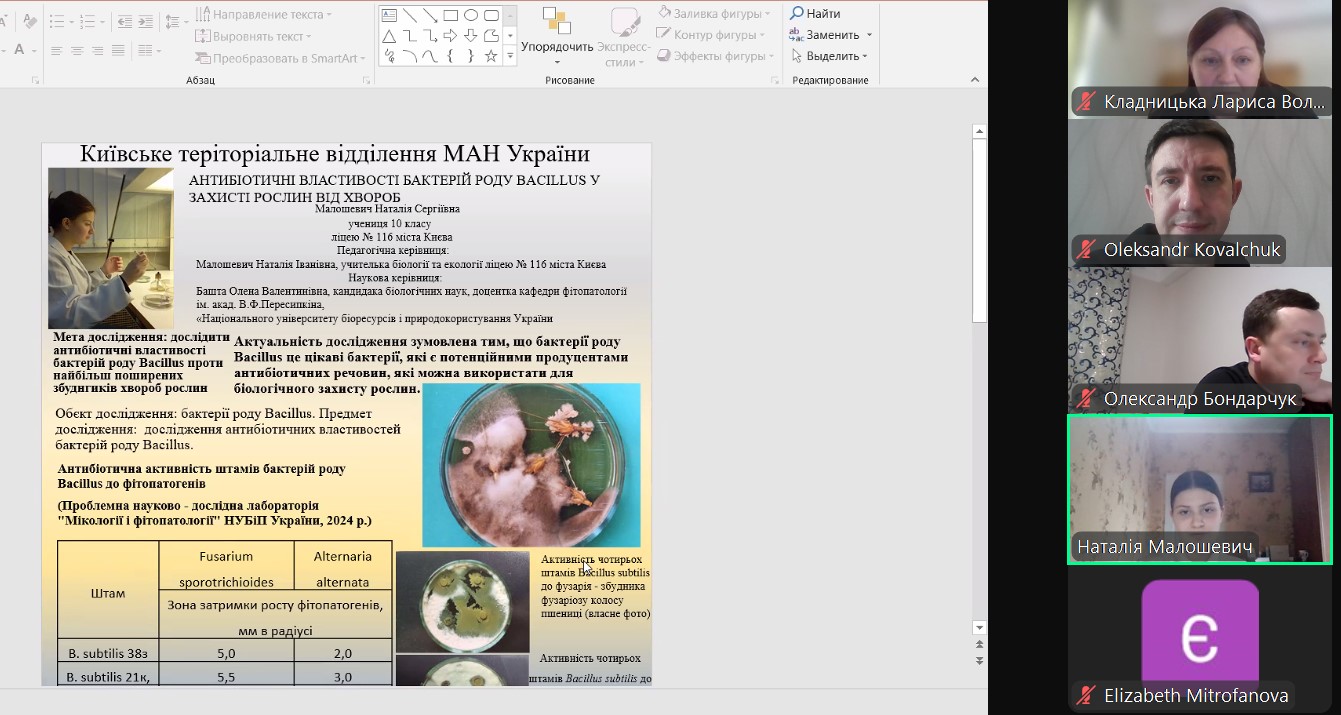Image resolution: width=1341 pixels, height=715 pixels.
Task: Go to the previous slide using double-up arrow
Action: [x=980, y=645]
